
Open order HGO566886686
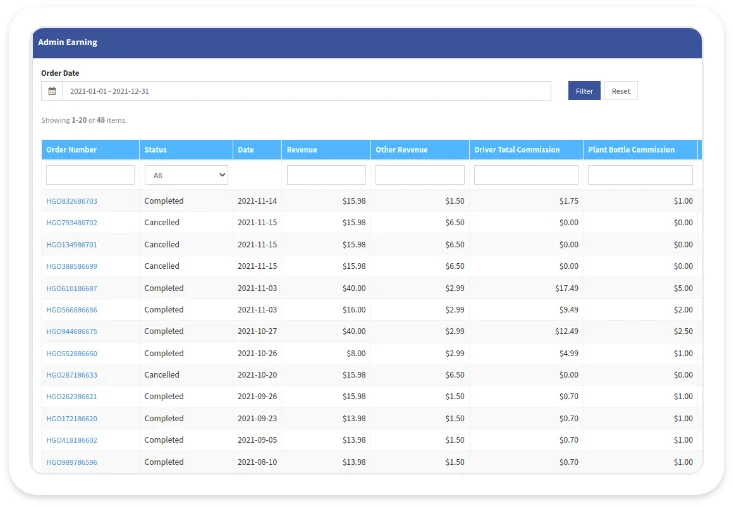tap(72, 310)
